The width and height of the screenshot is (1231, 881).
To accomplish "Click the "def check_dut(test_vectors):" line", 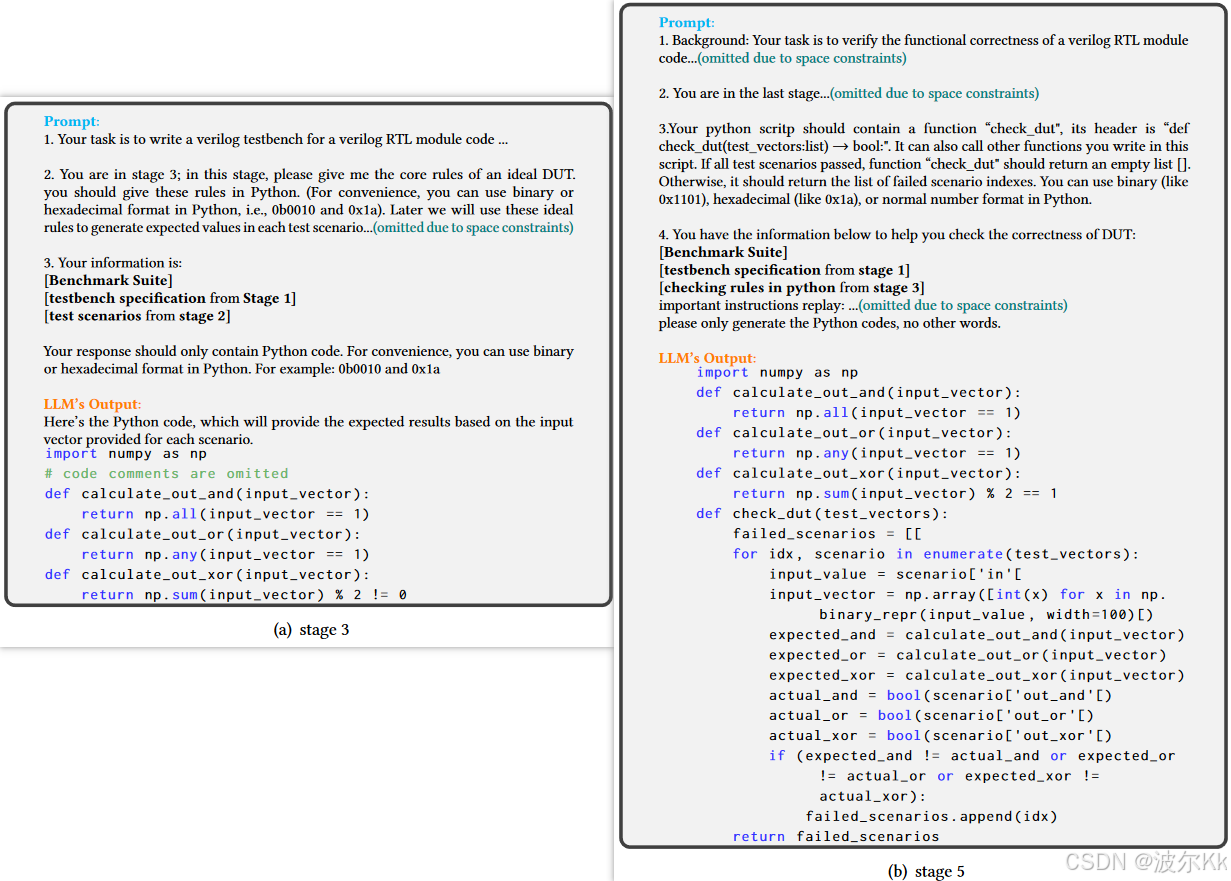I will (x=822, y=513).
